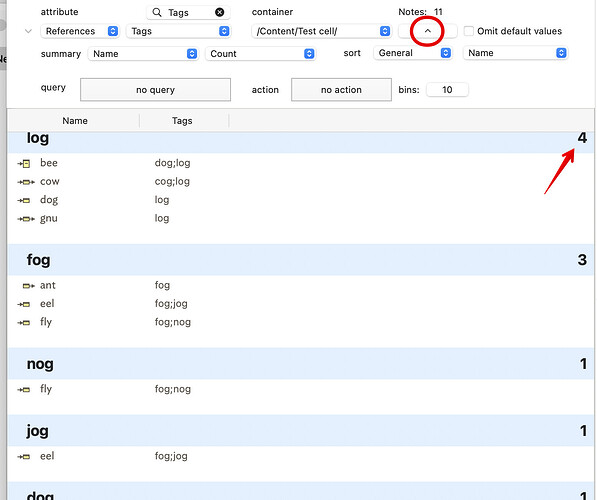Click the Tags search text field
This screenshot has height=500, width=597.
click(x=188, y=13)
